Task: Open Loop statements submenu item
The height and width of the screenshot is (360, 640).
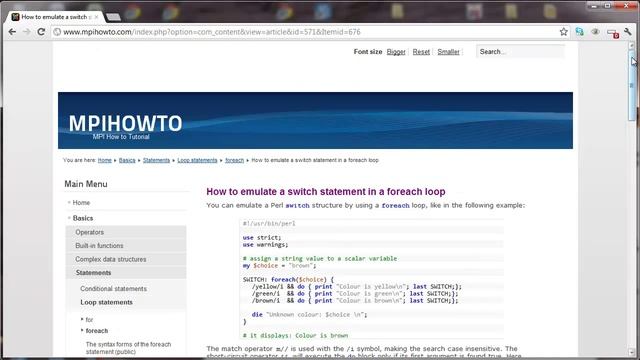Action: [107, 302]
